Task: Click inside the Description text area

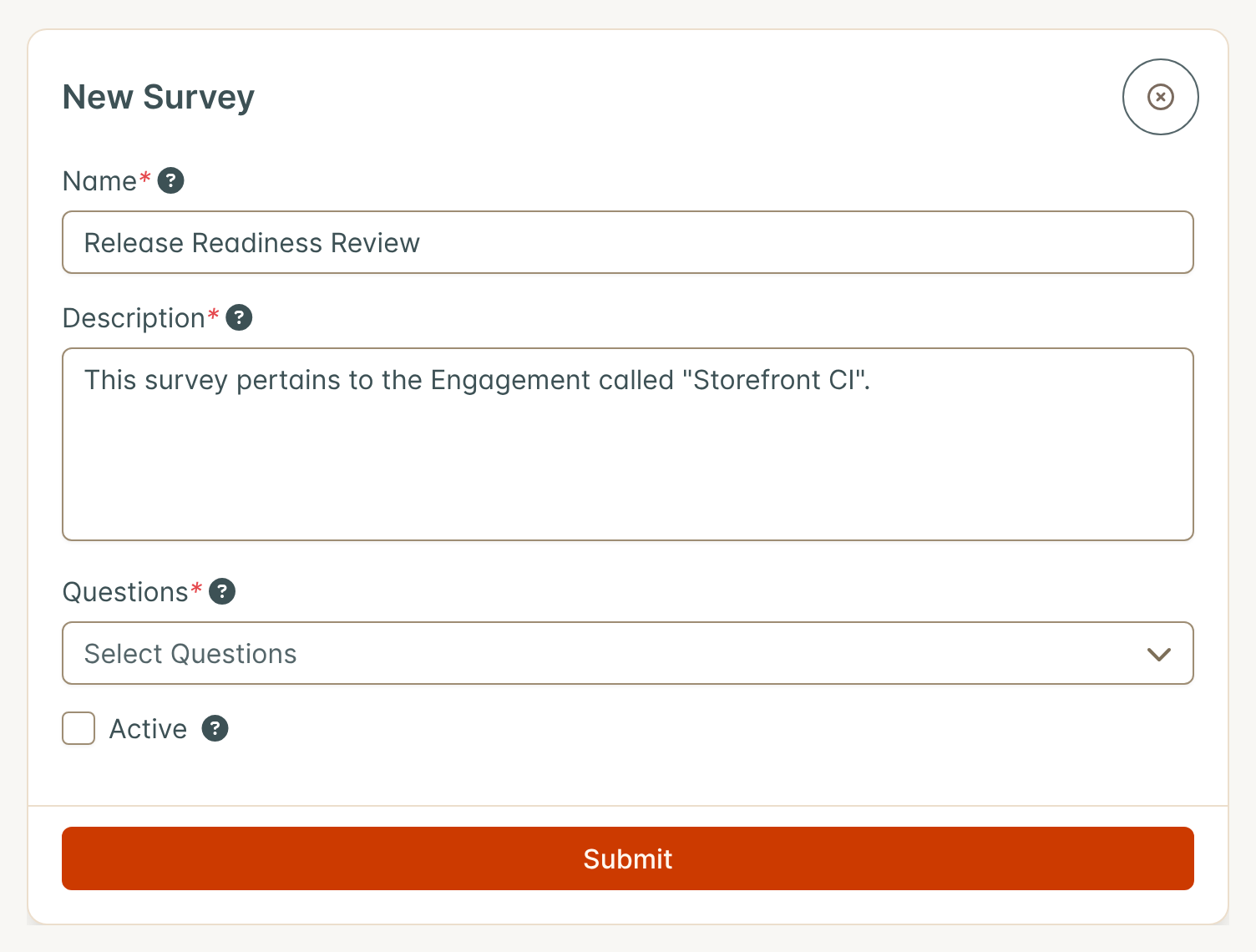Action: (628, 444)
